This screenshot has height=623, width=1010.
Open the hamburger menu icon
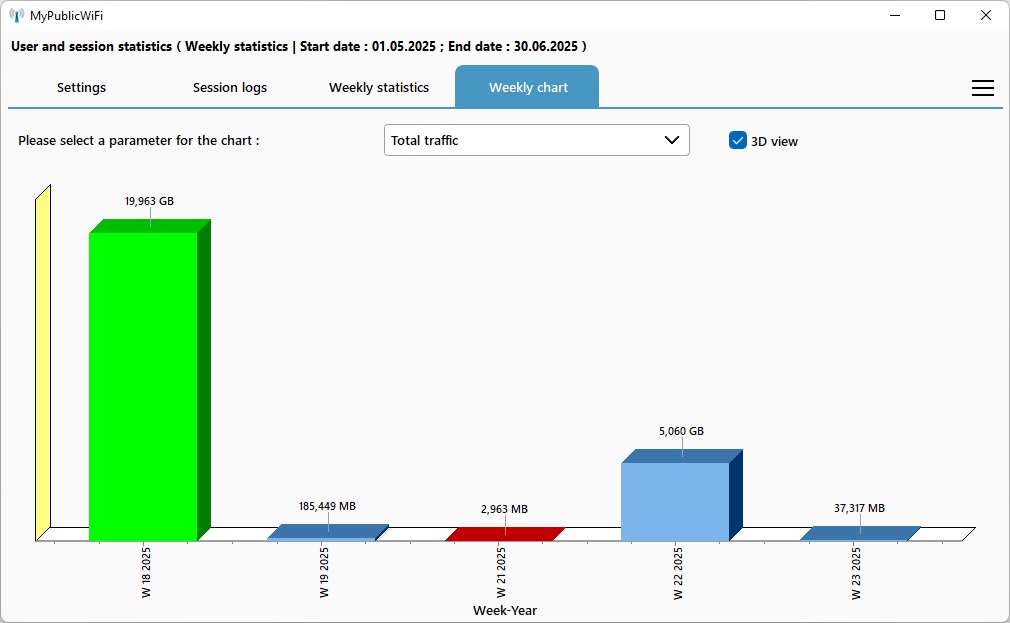pos(982,88)
